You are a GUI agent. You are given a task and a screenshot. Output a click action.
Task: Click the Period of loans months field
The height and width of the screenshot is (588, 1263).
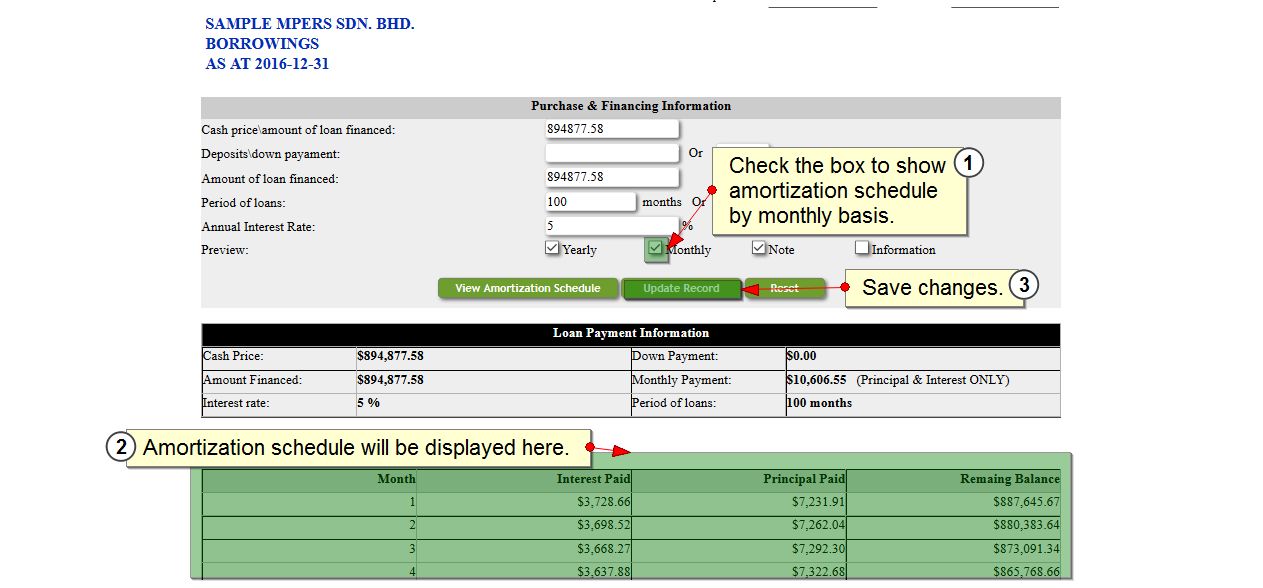(590, 202)
